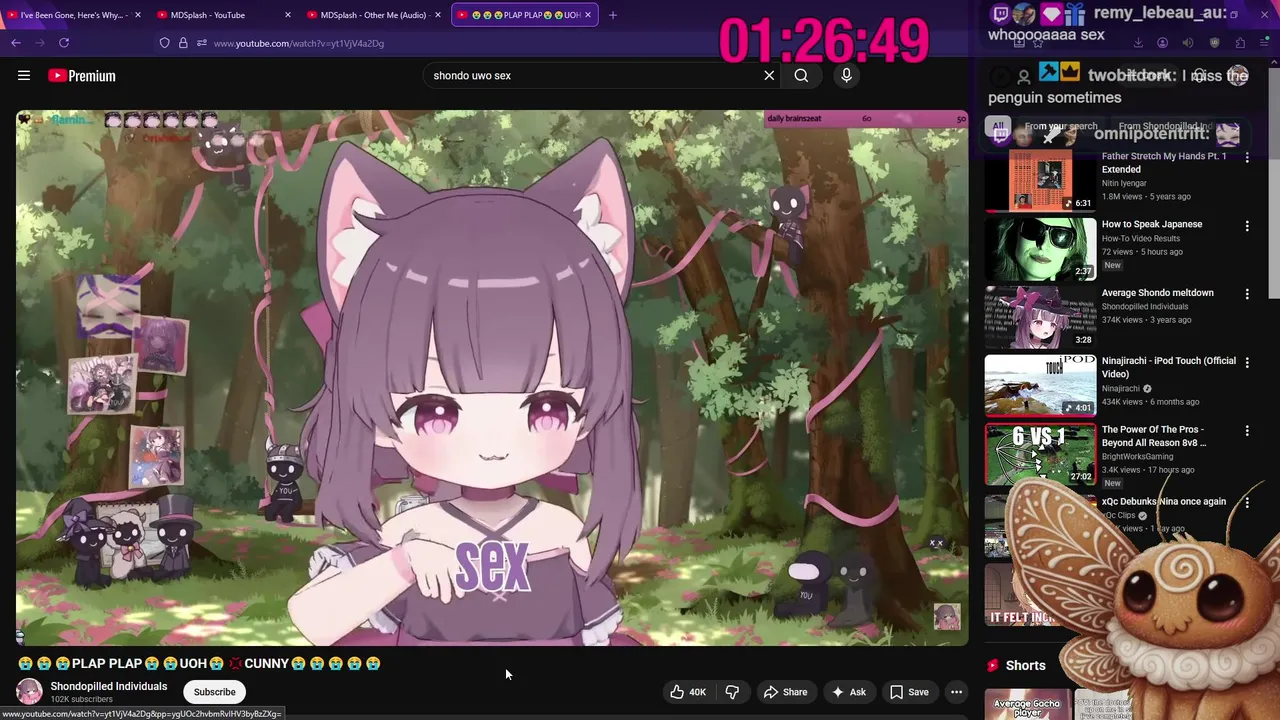Open options for 'Father Stretch My Hands' video
Screen dimensions: 1280x720
coord(1247,157)
